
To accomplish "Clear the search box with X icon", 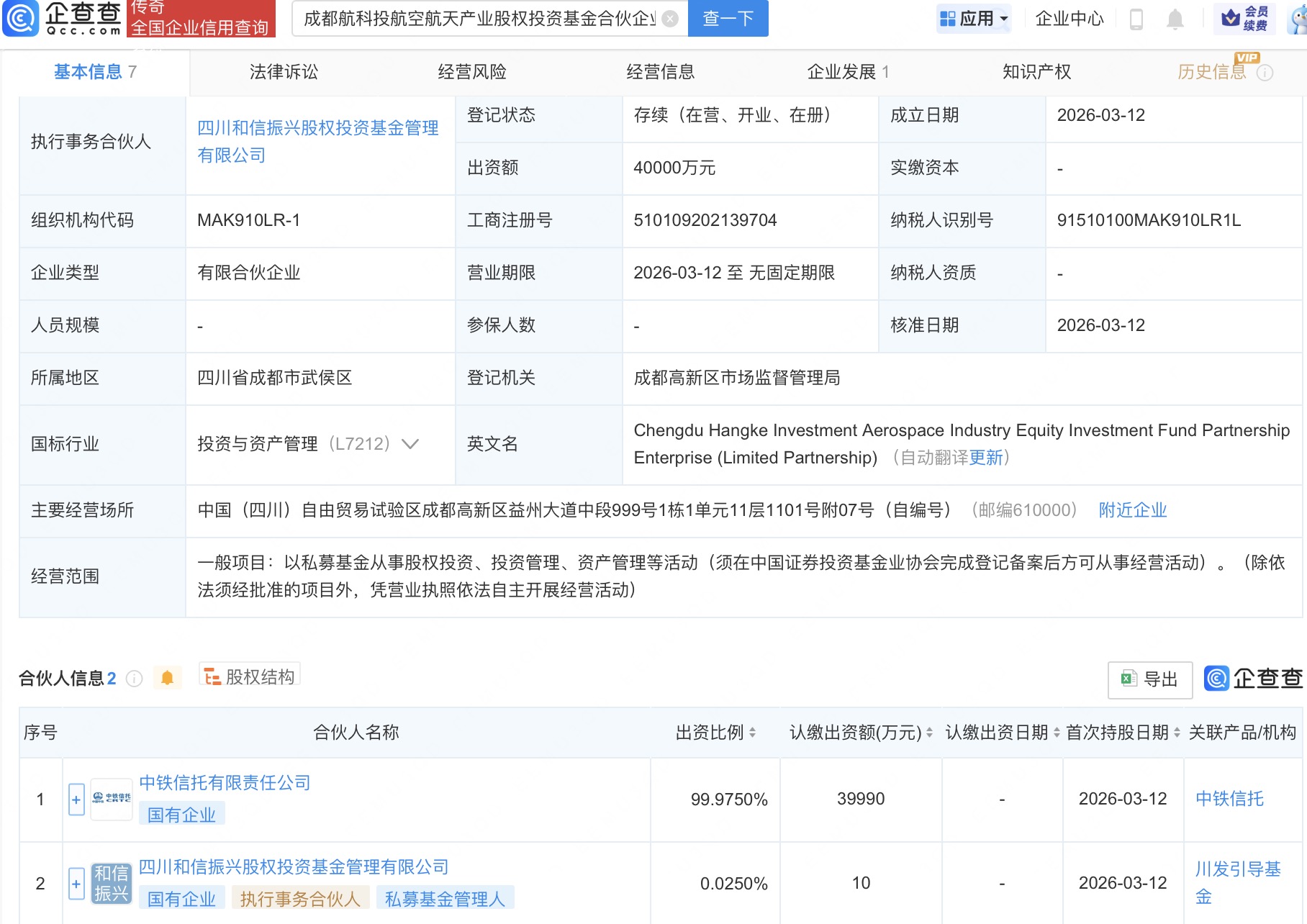I will (670, 19).
